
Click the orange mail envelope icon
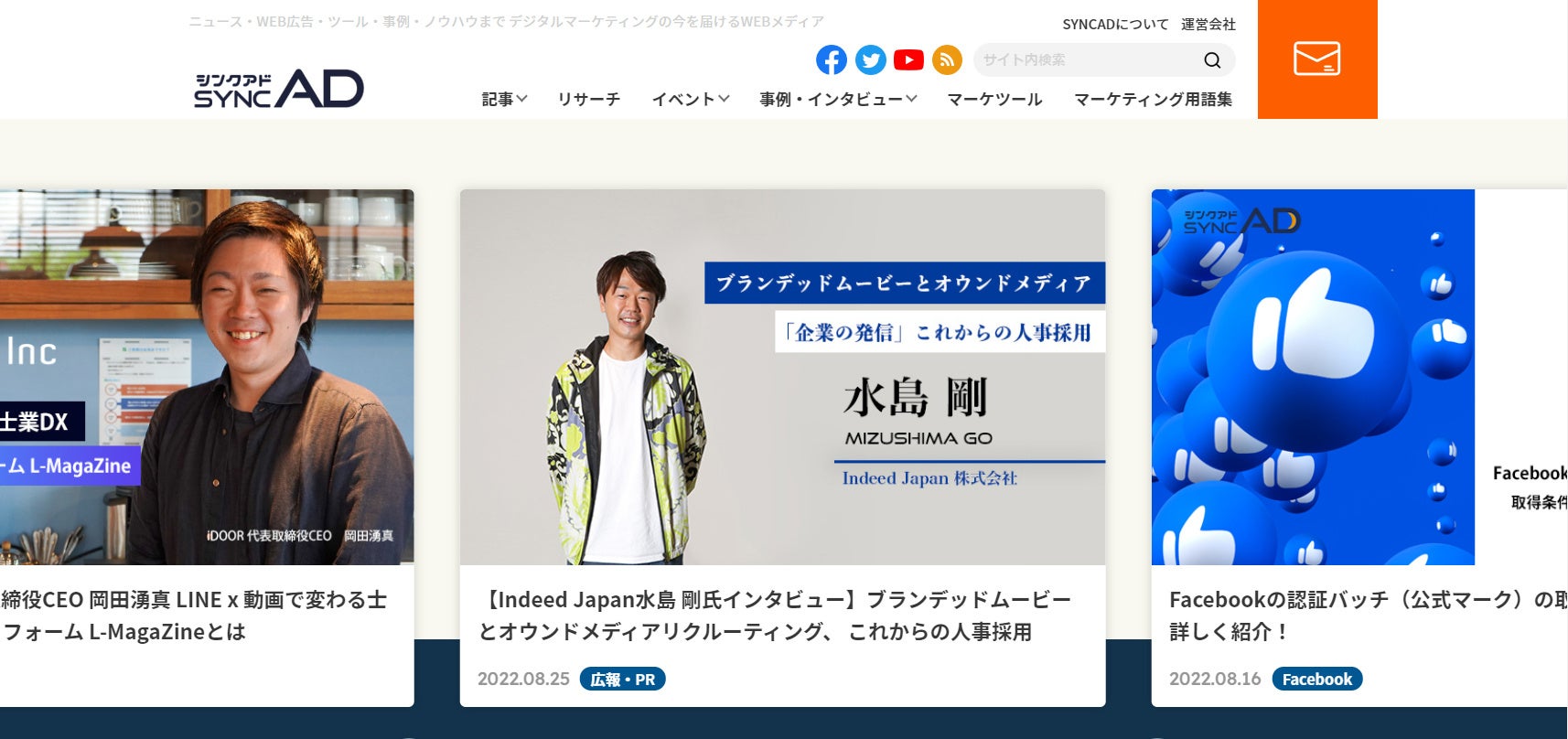coord(1317,59)
